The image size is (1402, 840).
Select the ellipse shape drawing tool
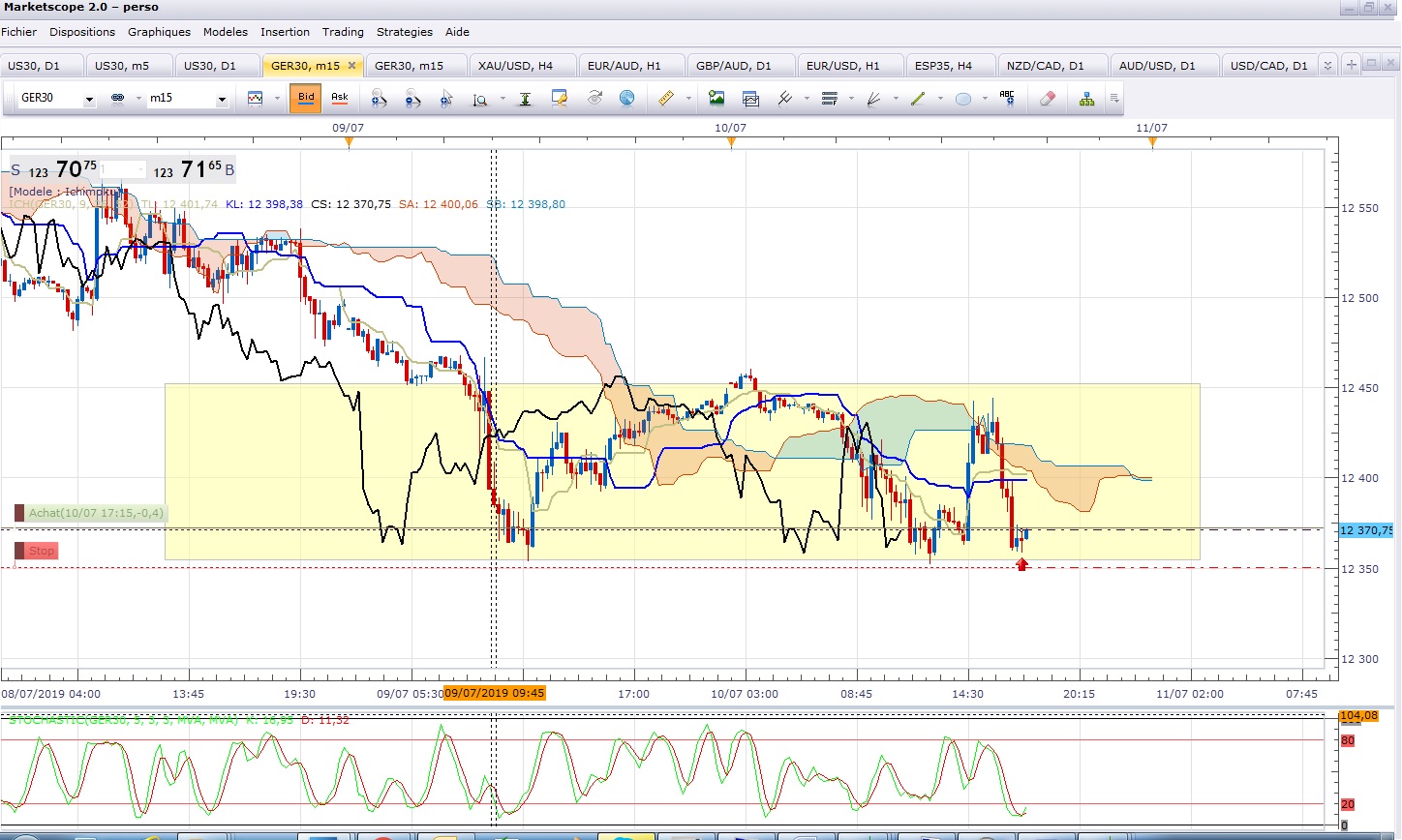point(963,98)
